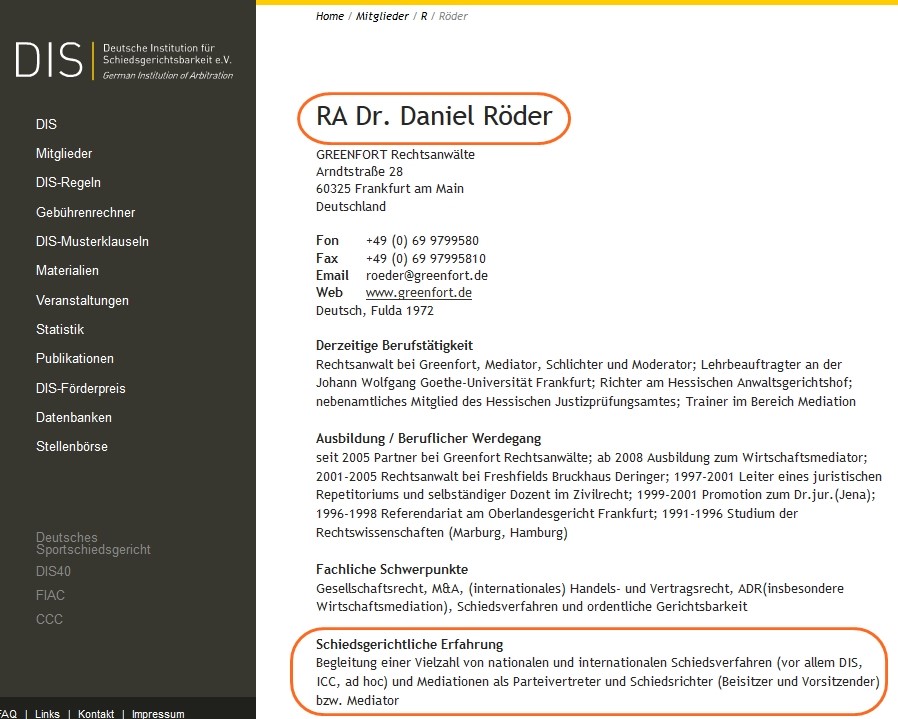
Task: Go to Home in the breadcrumb
Action: pos(329,16)
